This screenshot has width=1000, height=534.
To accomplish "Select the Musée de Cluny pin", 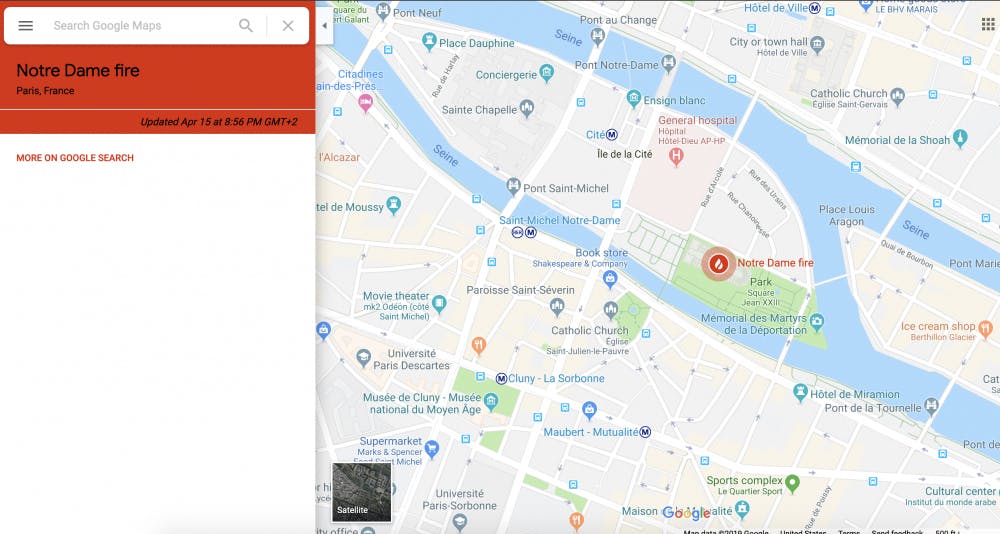I will pyautogui.click(x=490, y=401).
